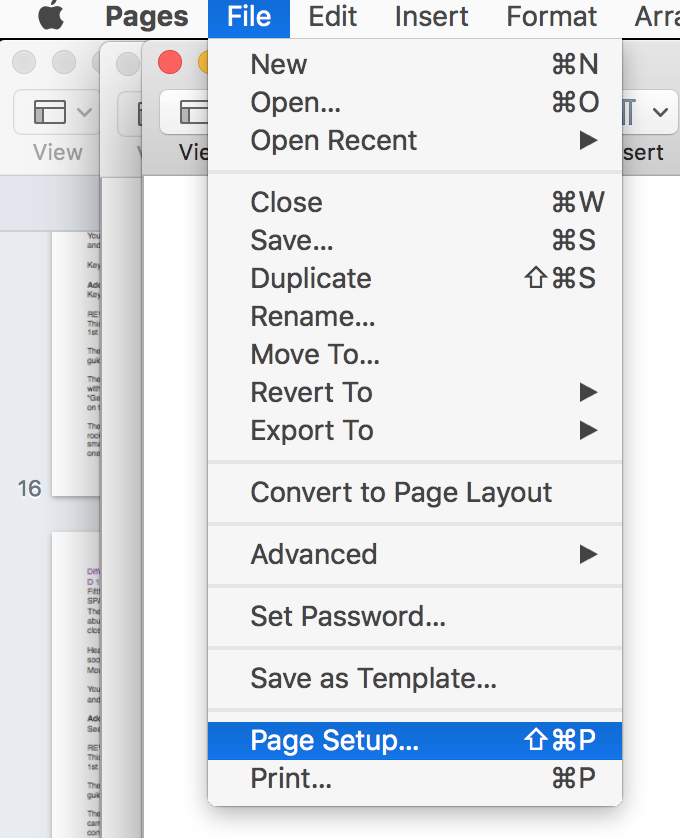Open the Pages application menu
Viewport: 680px width, 838px height.
[146, 17]
